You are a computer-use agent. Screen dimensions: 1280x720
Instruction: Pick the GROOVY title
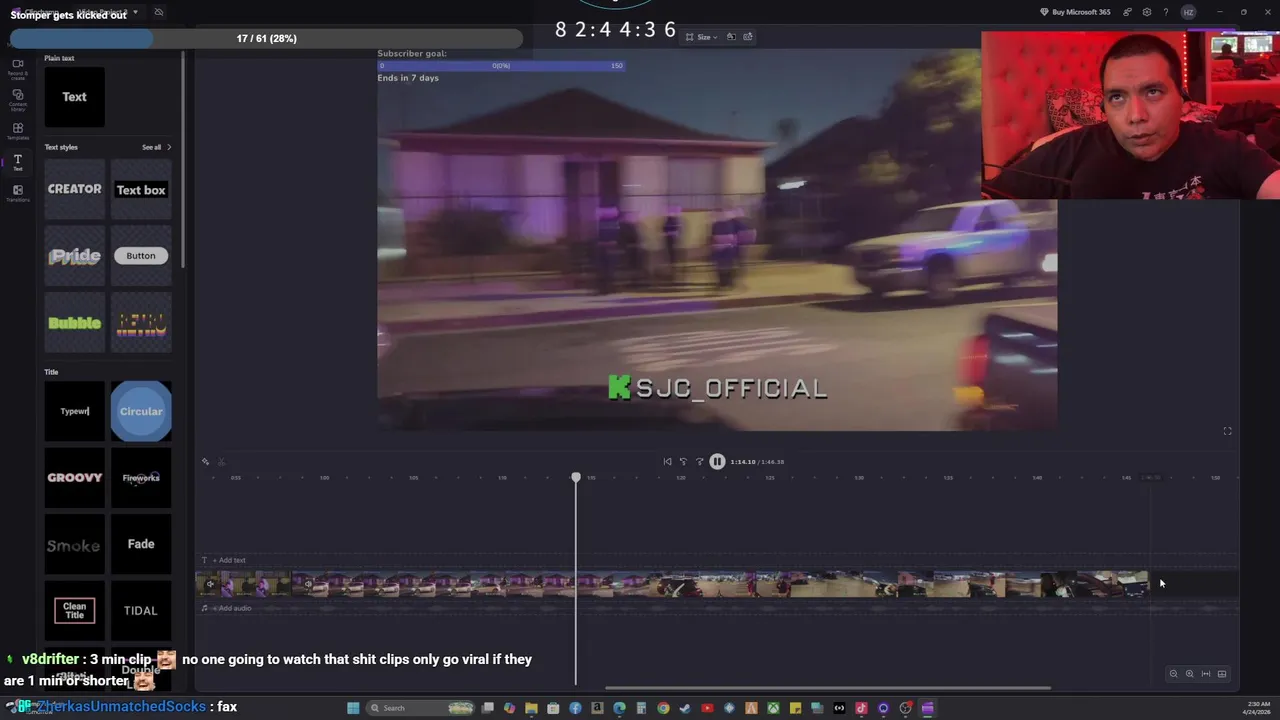point(74,478)
